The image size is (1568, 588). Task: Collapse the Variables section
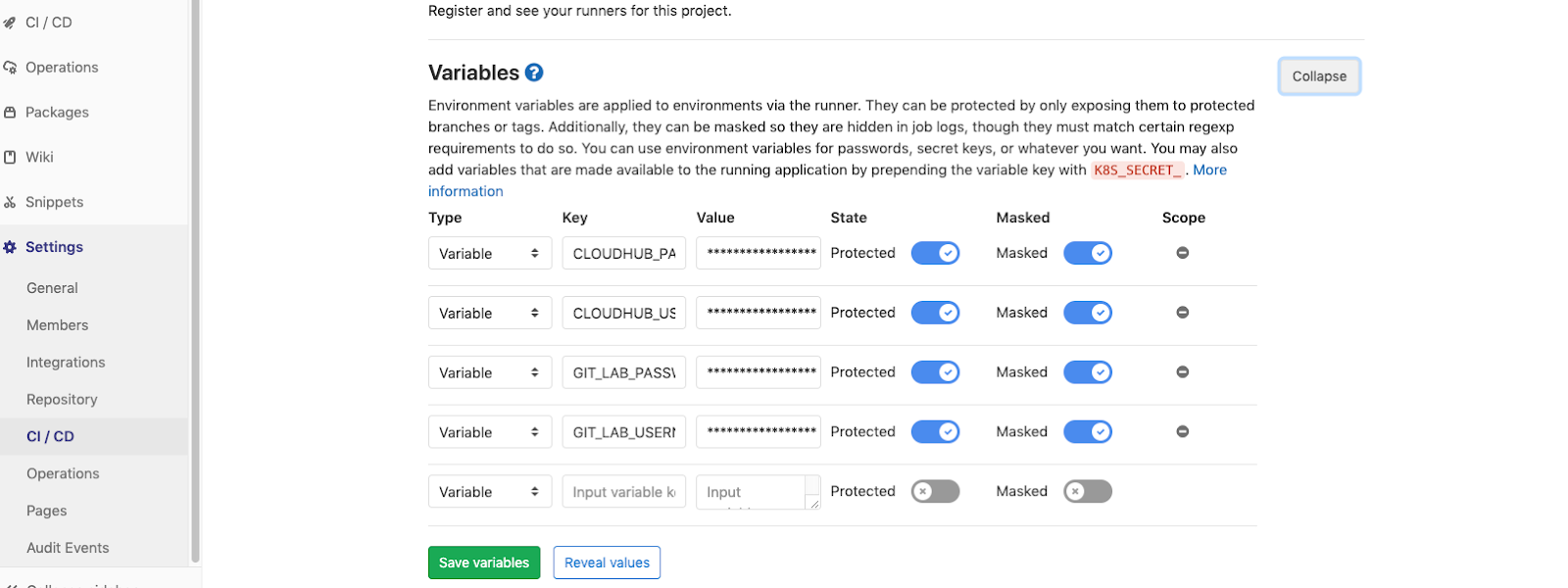1319,76
